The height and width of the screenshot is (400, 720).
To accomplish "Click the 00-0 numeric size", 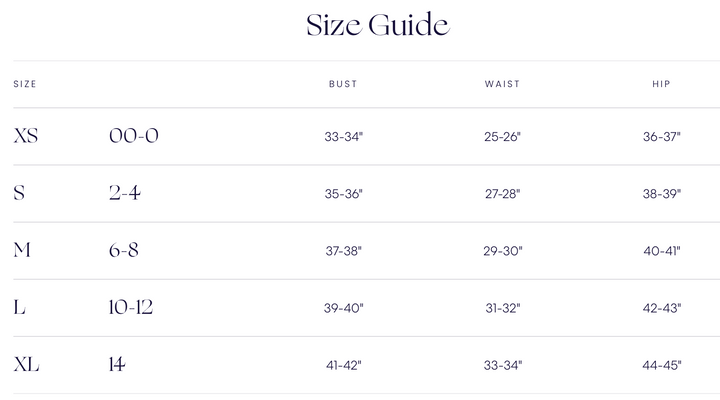I will point(133,136).
